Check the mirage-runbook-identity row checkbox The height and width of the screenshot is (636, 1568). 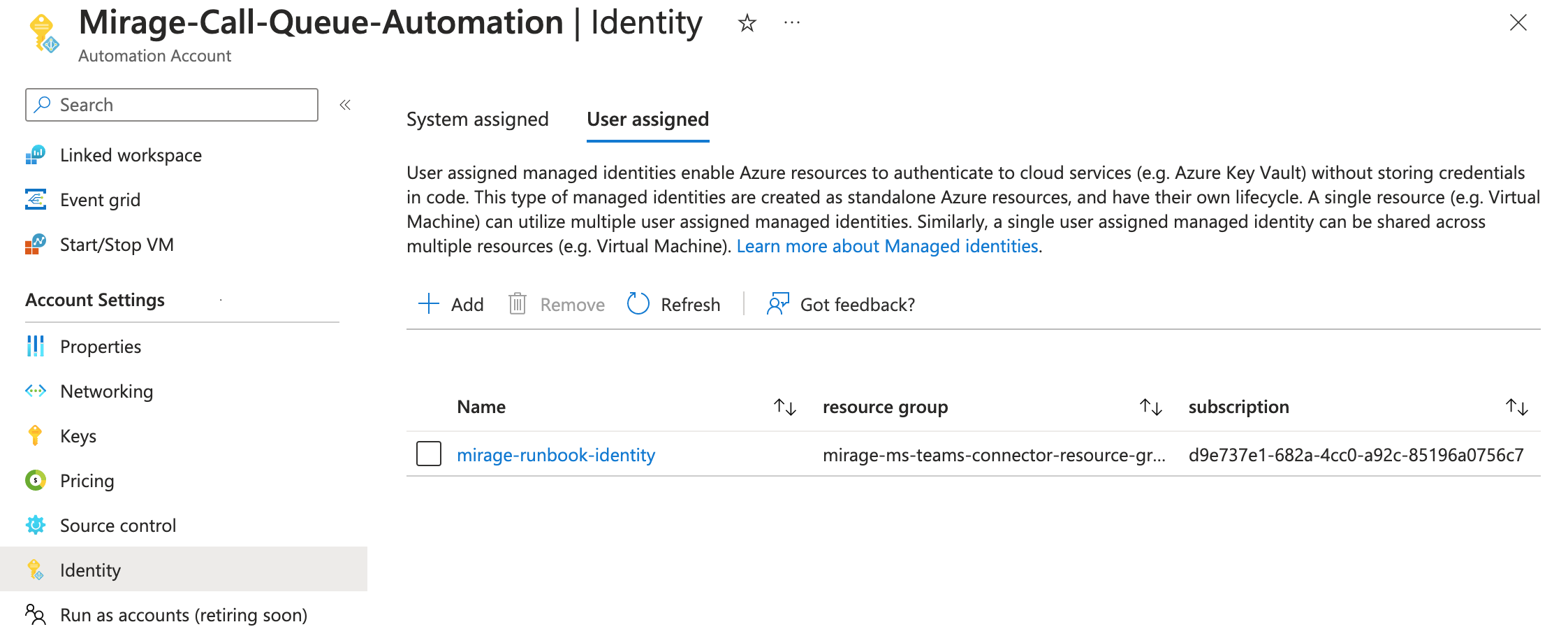pyautogui.click(x=429, y=454)
